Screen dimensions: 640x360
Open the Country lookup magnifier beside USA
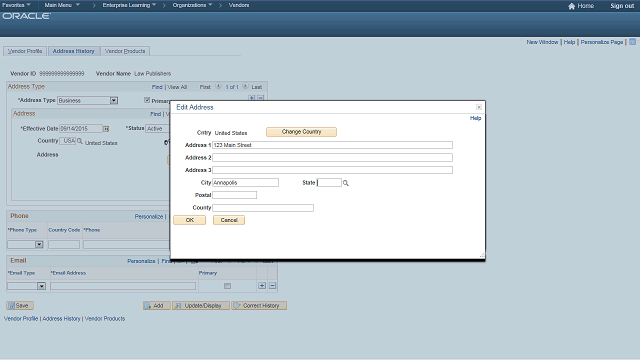tap(80, 141)
